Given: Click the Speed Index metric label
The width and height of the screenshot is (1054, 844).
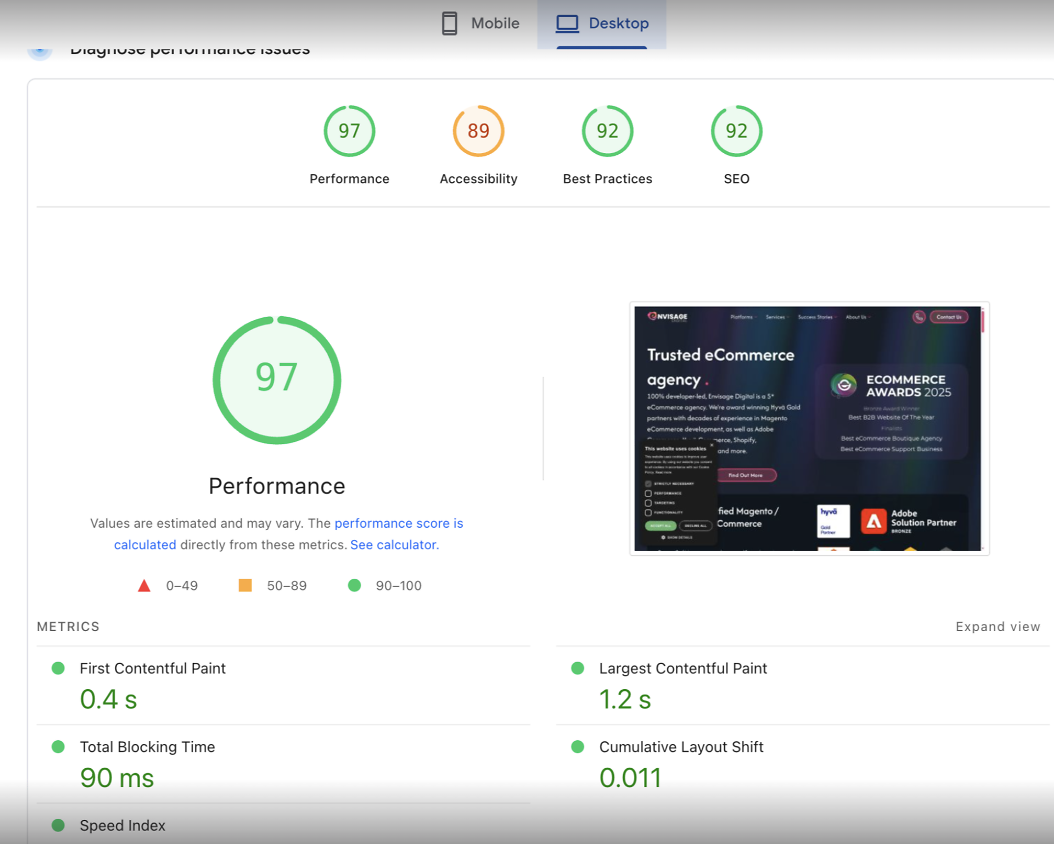Looking at the screenshot, I should coord(122,826).
